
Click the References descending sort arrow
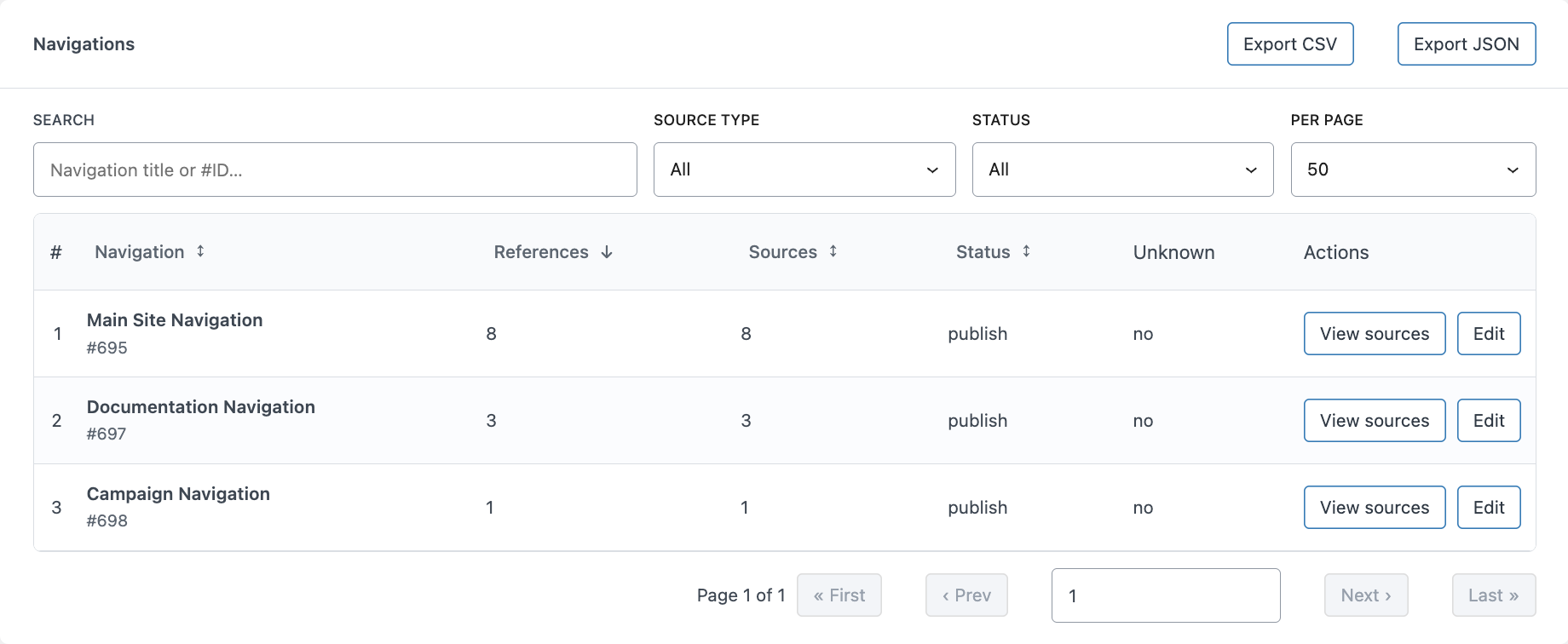click(x=607, y=252)
